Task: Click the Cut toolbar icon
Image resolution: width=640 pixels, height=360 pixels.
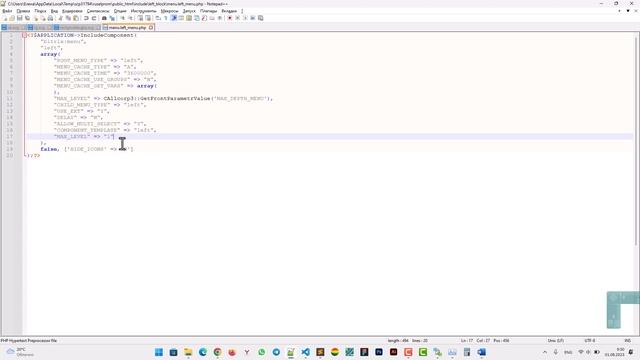Action: point(61,18)
